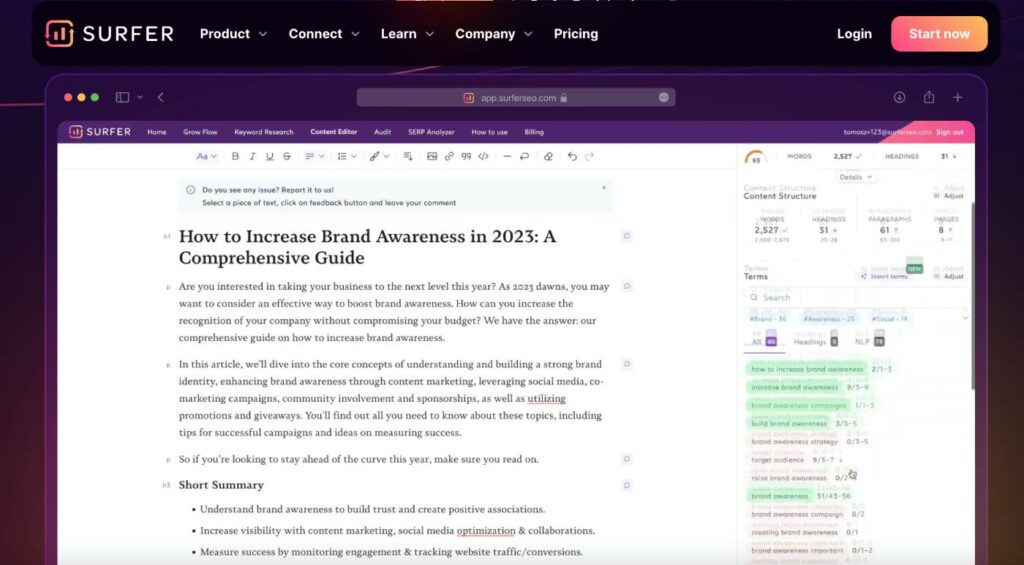The height and width of the screenshot is (565, 1024).
Task: Click Adjust next to Content Structure
Action: 950,196
